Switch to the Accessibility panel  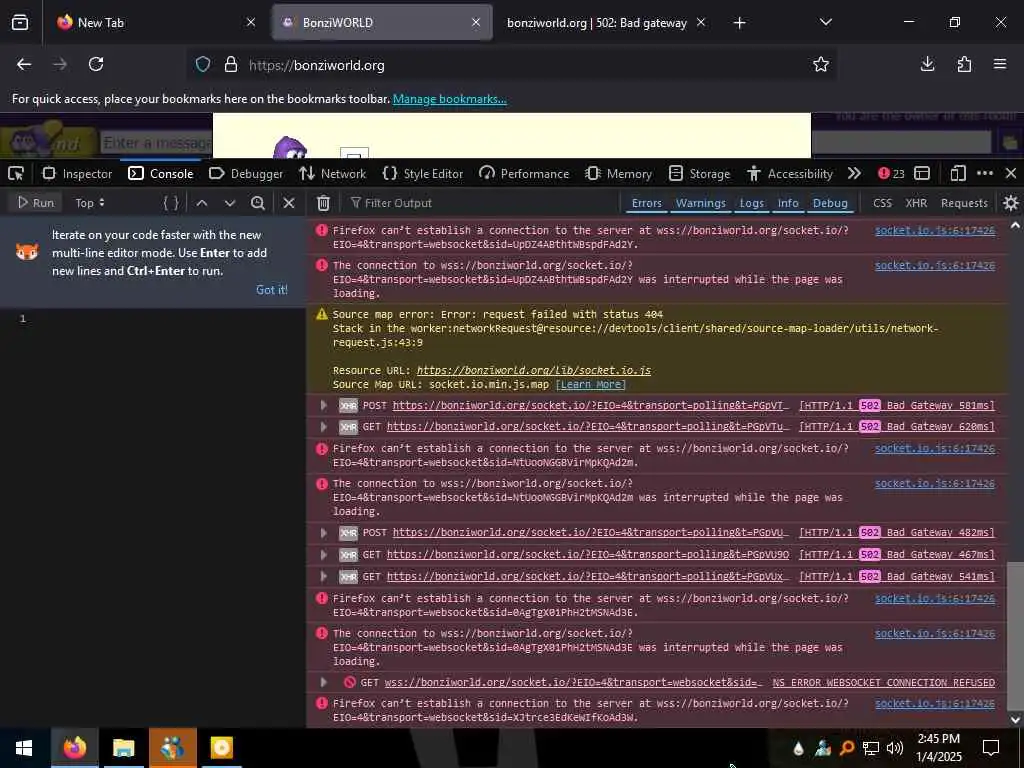pyautogui.click(x=790, y=174)
